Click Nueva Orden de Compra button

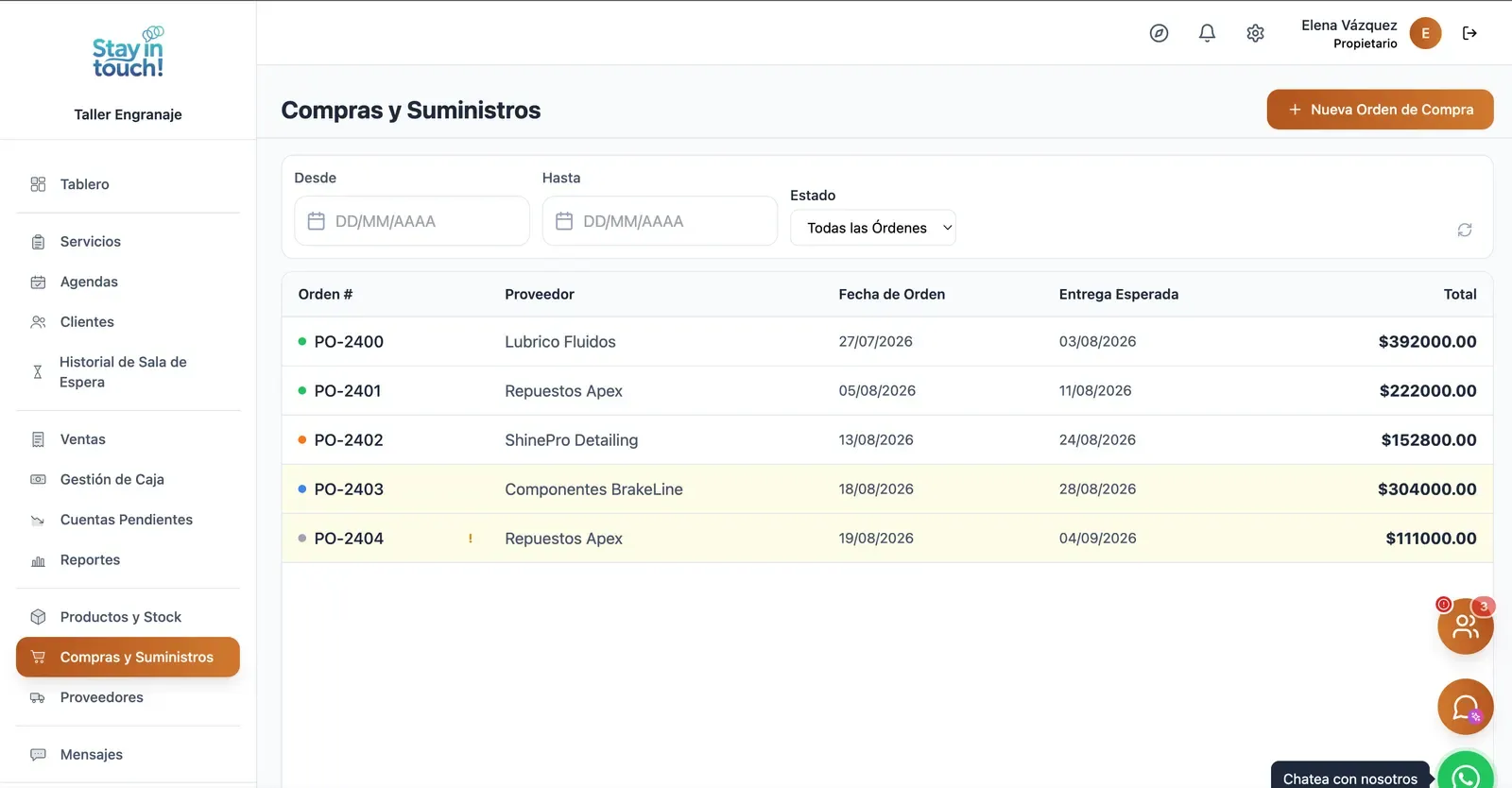(x=1380, y=110)
